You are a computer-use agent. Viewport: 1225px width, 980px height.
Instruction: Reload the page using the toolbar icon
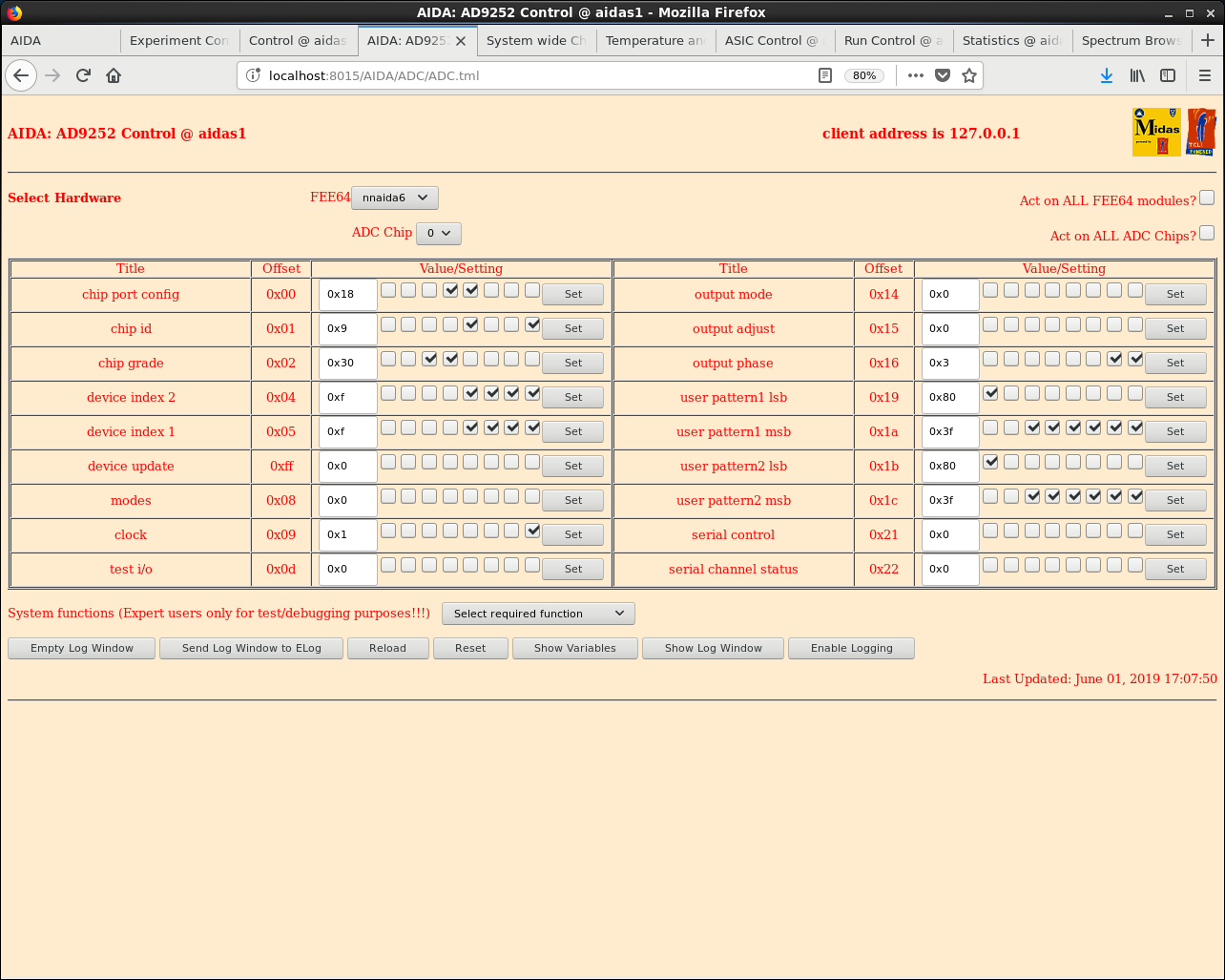tap(83, 75)
